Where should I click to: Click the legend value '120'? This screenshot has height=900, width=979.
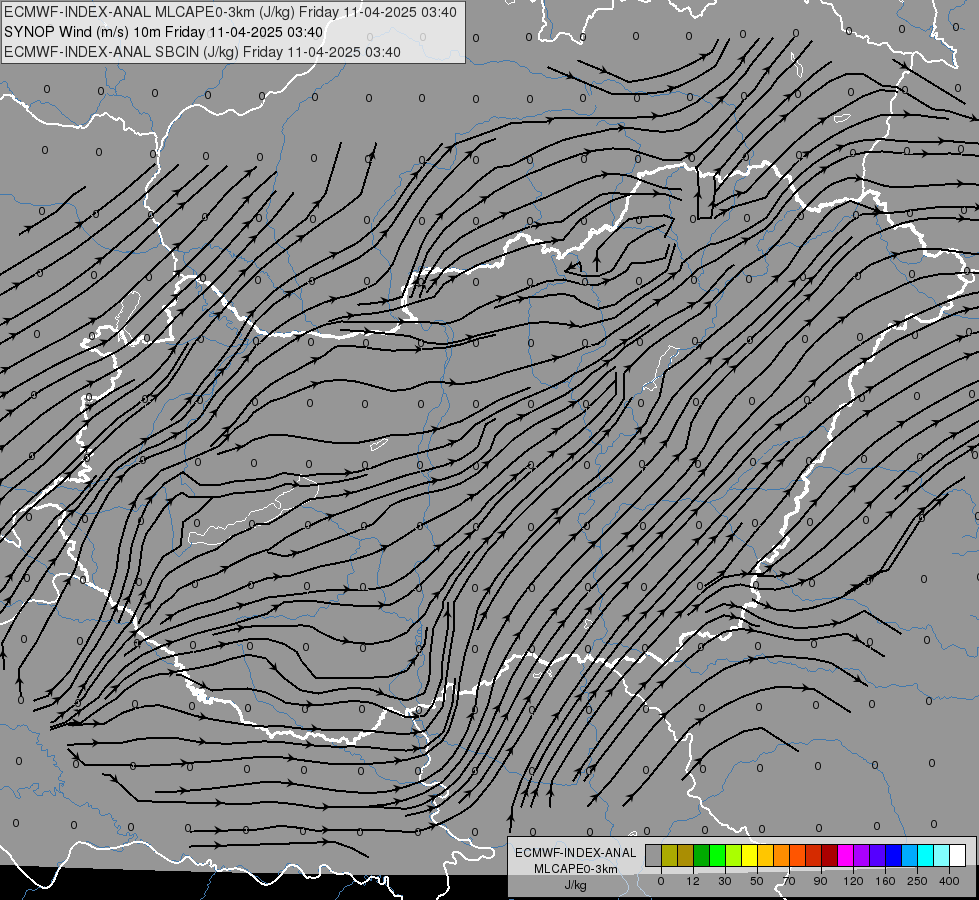tap(853, 881)
